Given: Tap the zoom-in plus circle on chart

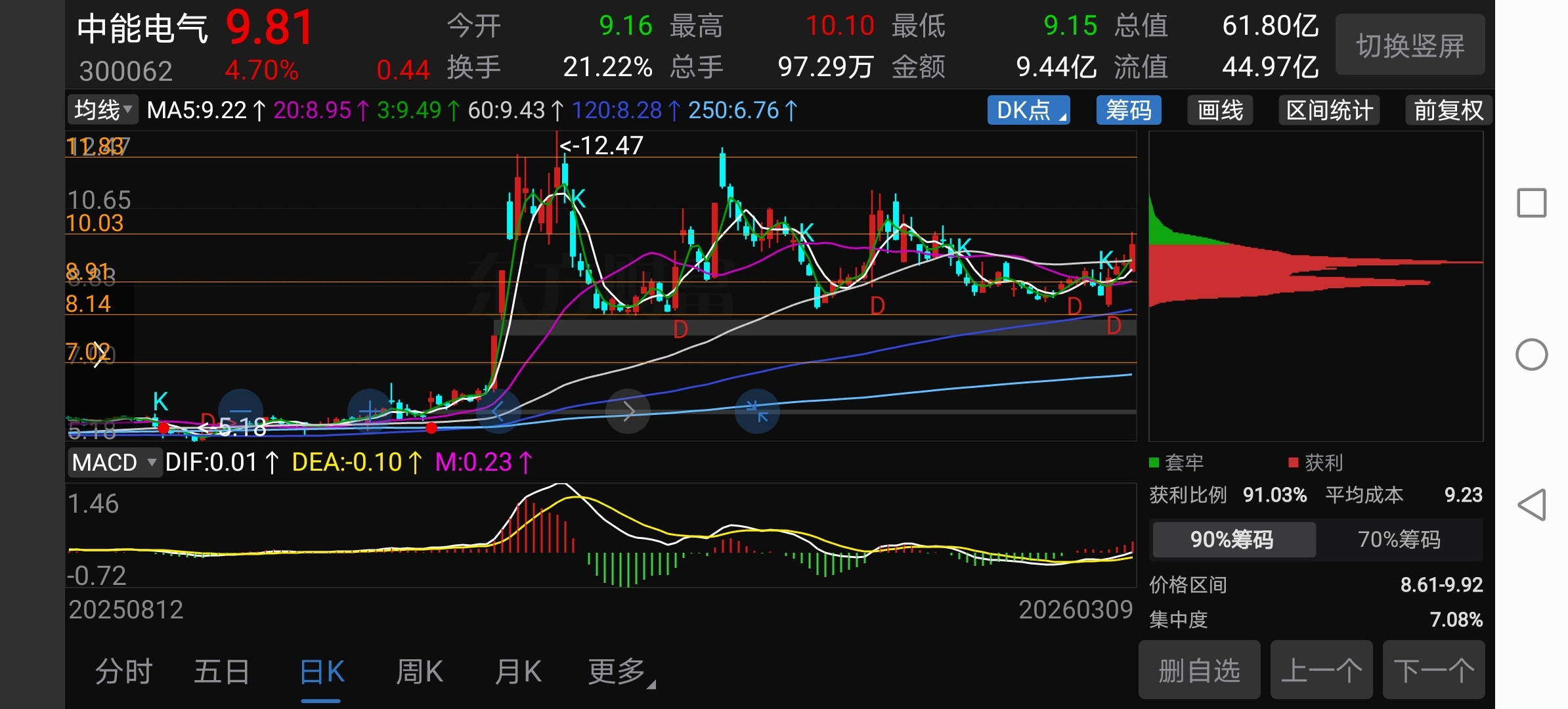Looking at the screenshot, I should coord(370,411).
